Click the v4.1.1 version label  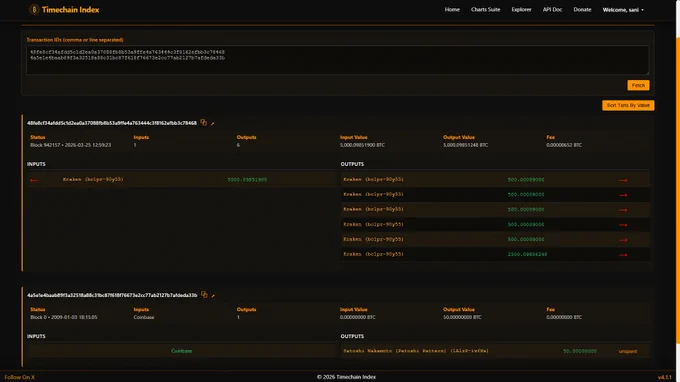(x=664, y=377)
